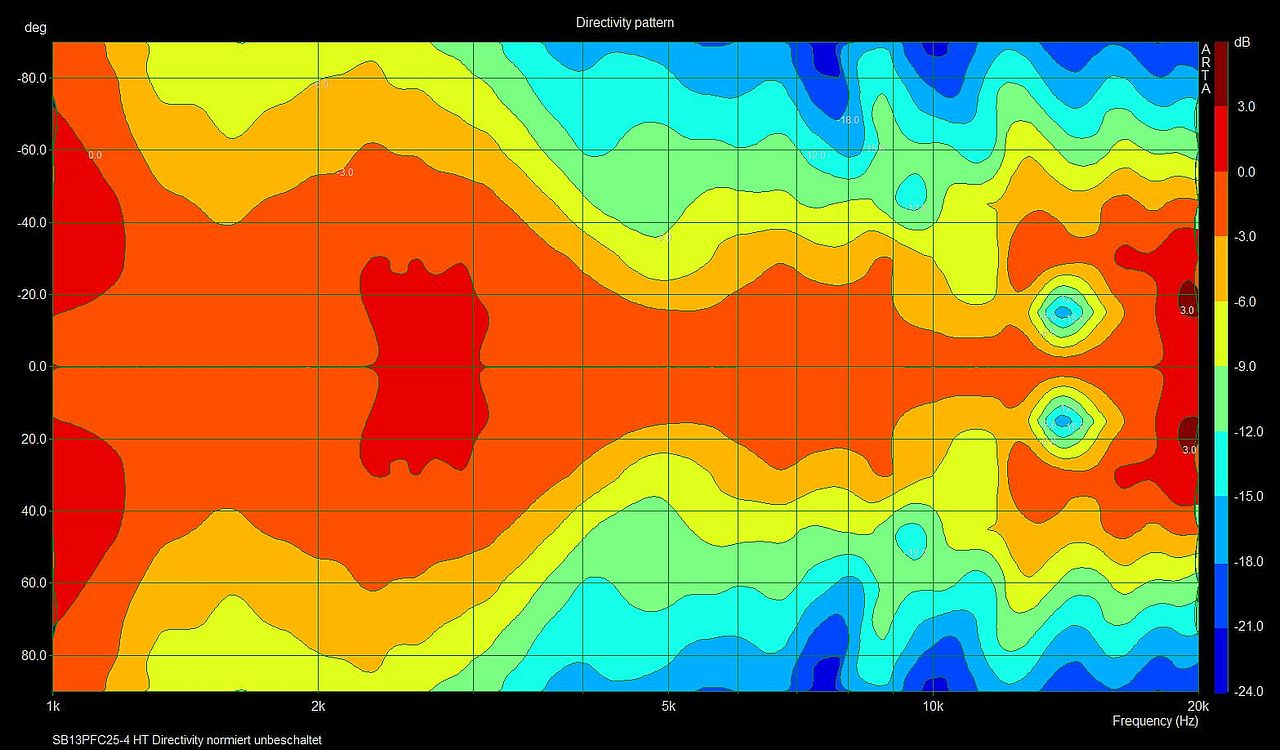Click the -80.0 tick on the degree axis
This screenshot has height=750, width=1280.
[x=33, y=78]
